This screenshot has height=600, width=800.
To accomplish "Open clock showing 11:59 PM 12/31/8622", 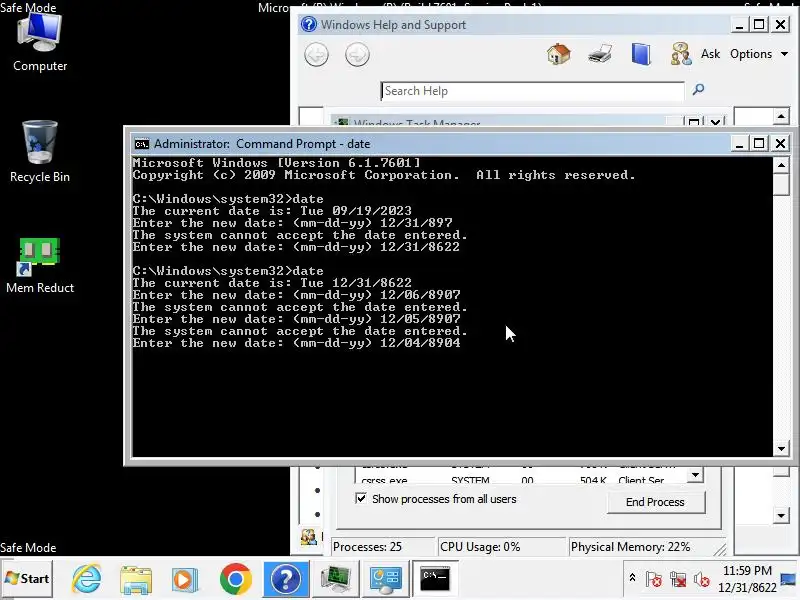I will (747, 579).
